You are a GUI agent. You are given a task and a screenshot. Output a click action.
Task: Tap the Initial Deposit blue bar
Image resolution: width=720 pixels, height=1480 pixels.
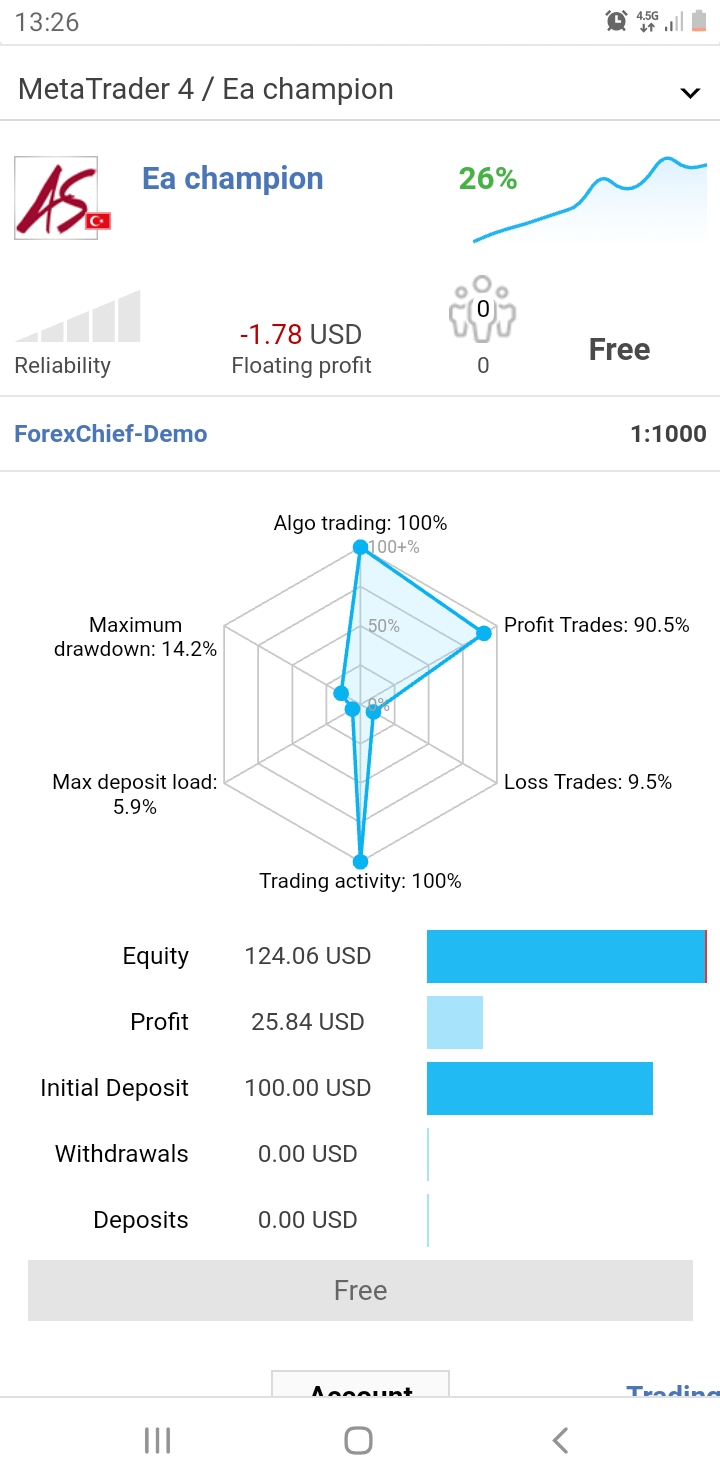[x=539, y=1088]
